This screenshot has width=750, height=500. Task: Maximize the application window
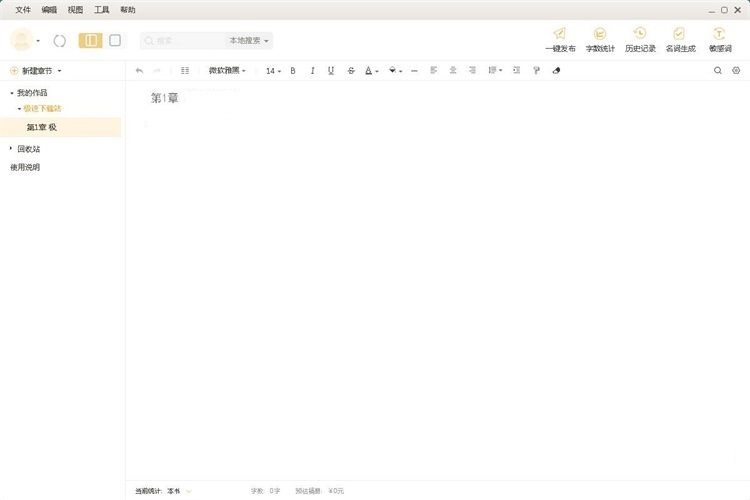[724, 10]
